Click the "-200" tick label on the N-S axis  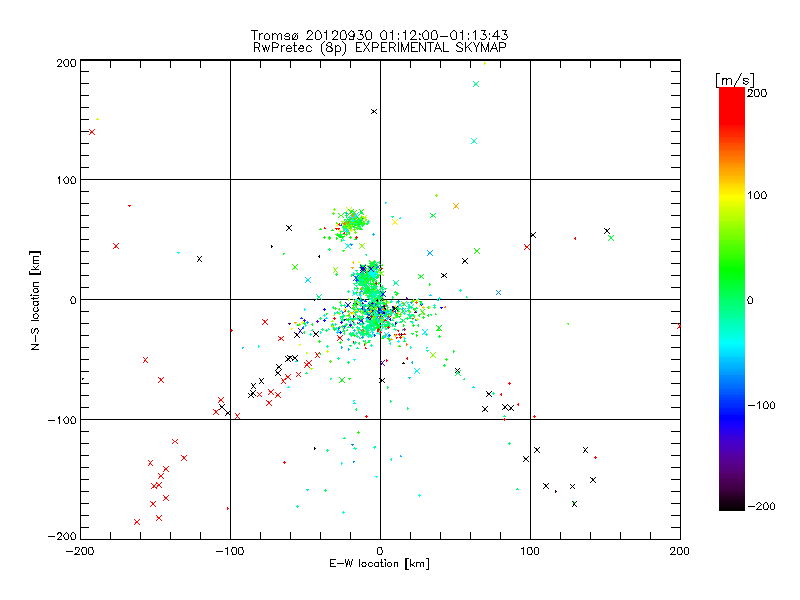(62, 536)
